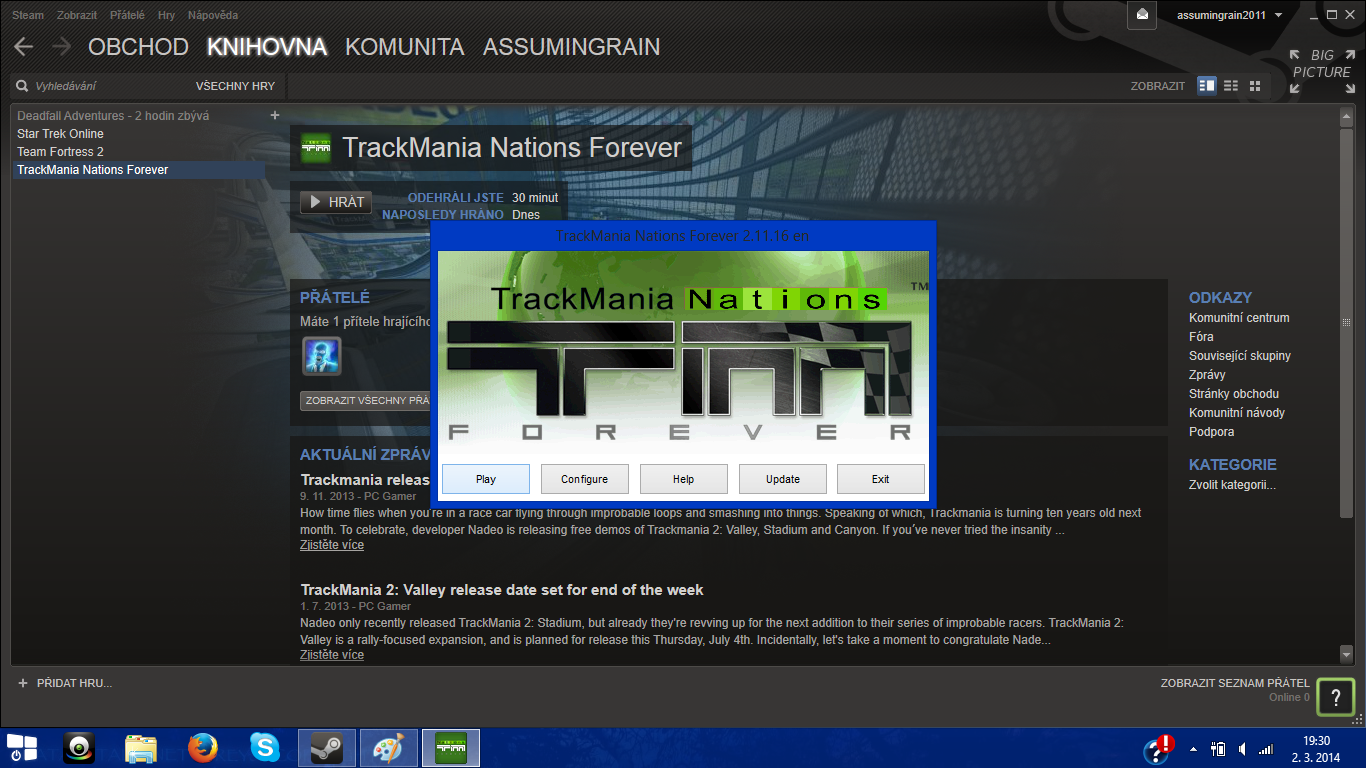Image resolution: width=1366 pixels, height=768 pixels.
Task: Click the HRÁT play button
Action: click(336, 202)
